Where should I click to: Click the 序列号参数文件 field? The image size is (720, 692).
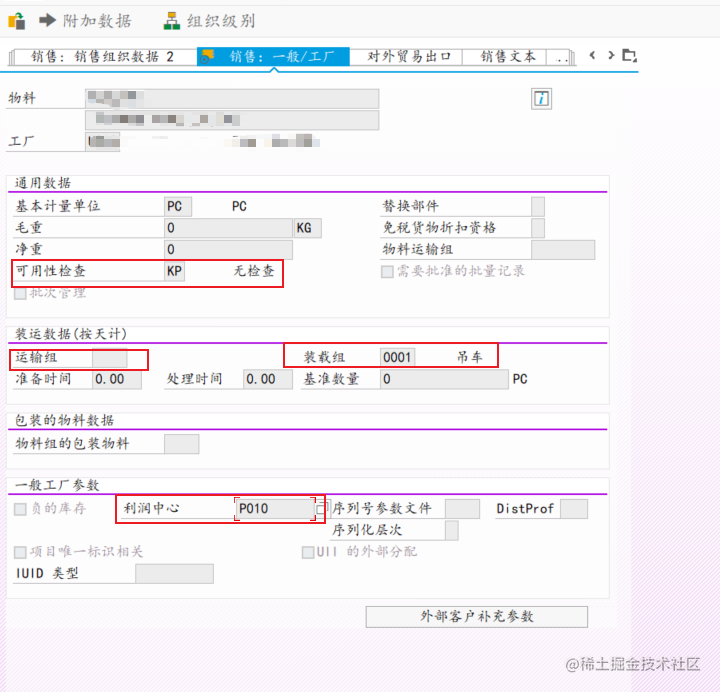click(462, 509)
